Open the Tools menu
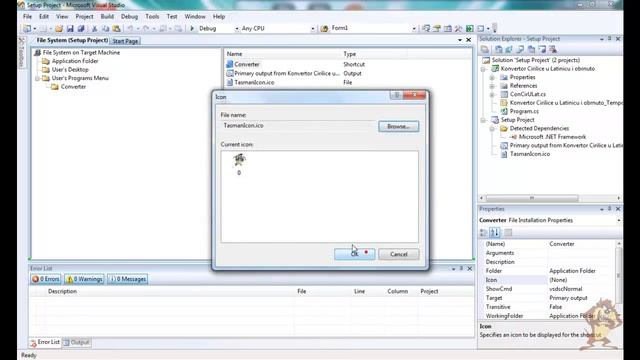640x360 pixels. coord(152,17)
